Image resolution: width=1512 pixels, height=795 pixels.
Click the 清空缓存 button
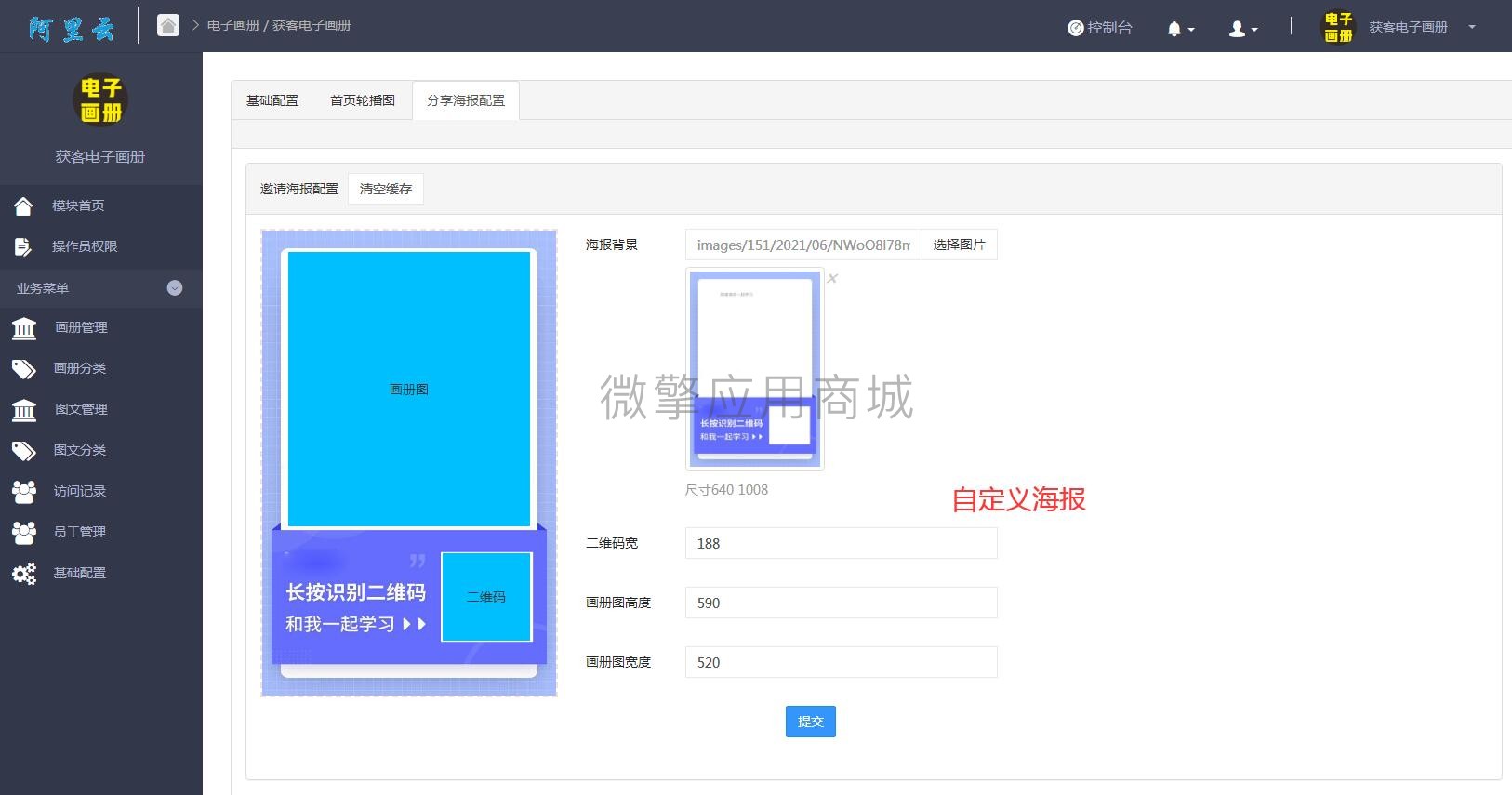(x=386, y=189)
